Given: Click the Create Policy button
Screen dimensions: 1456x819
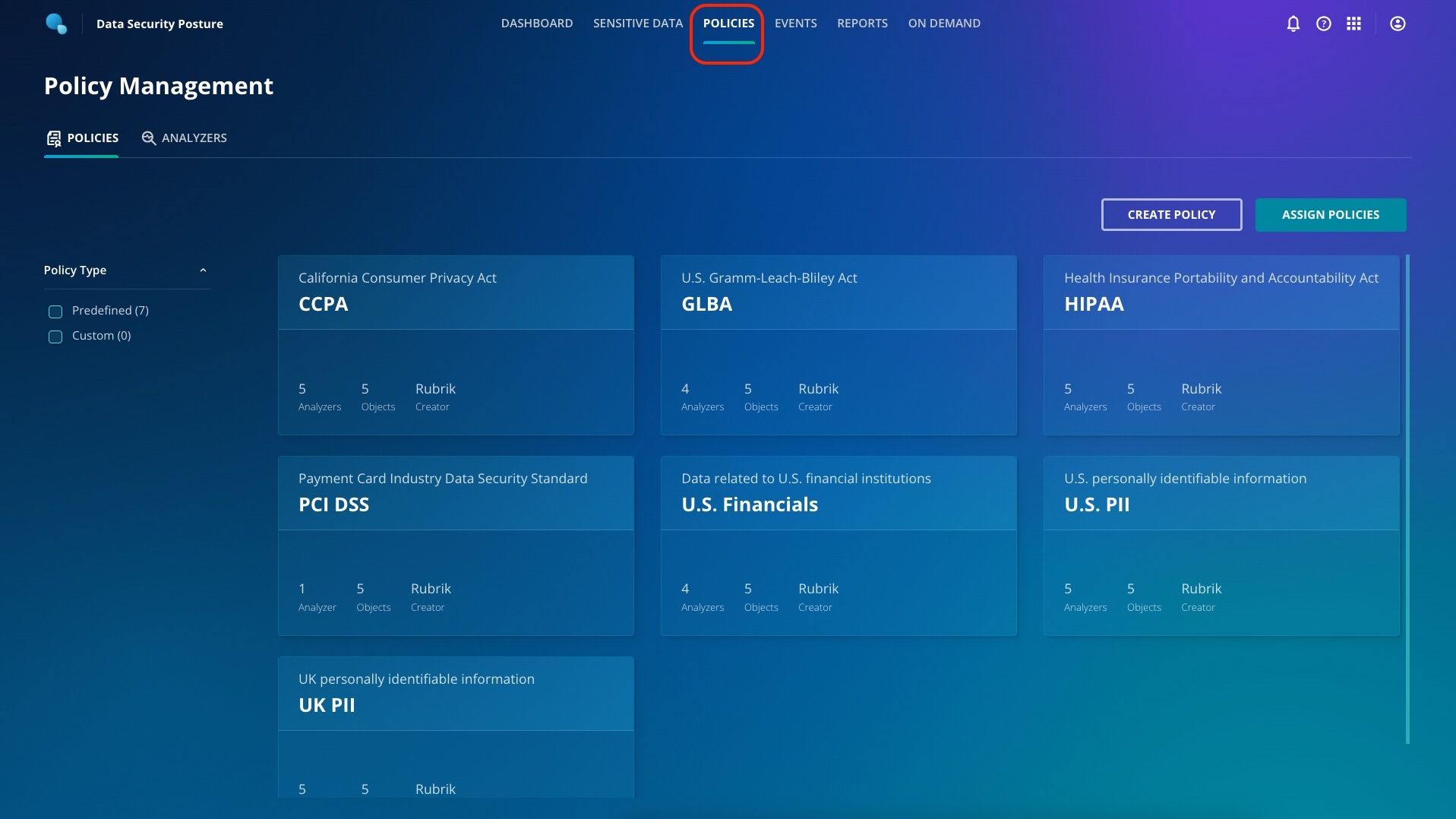Looking at the screenshot, I should pos(1171,215).
